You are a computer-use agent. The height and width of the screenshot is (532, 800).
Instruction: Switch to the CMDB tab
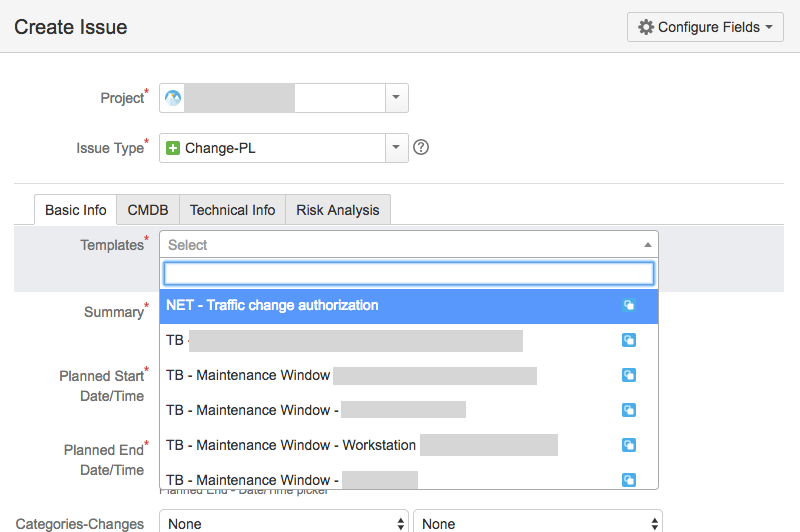click(x=148, y=210)
